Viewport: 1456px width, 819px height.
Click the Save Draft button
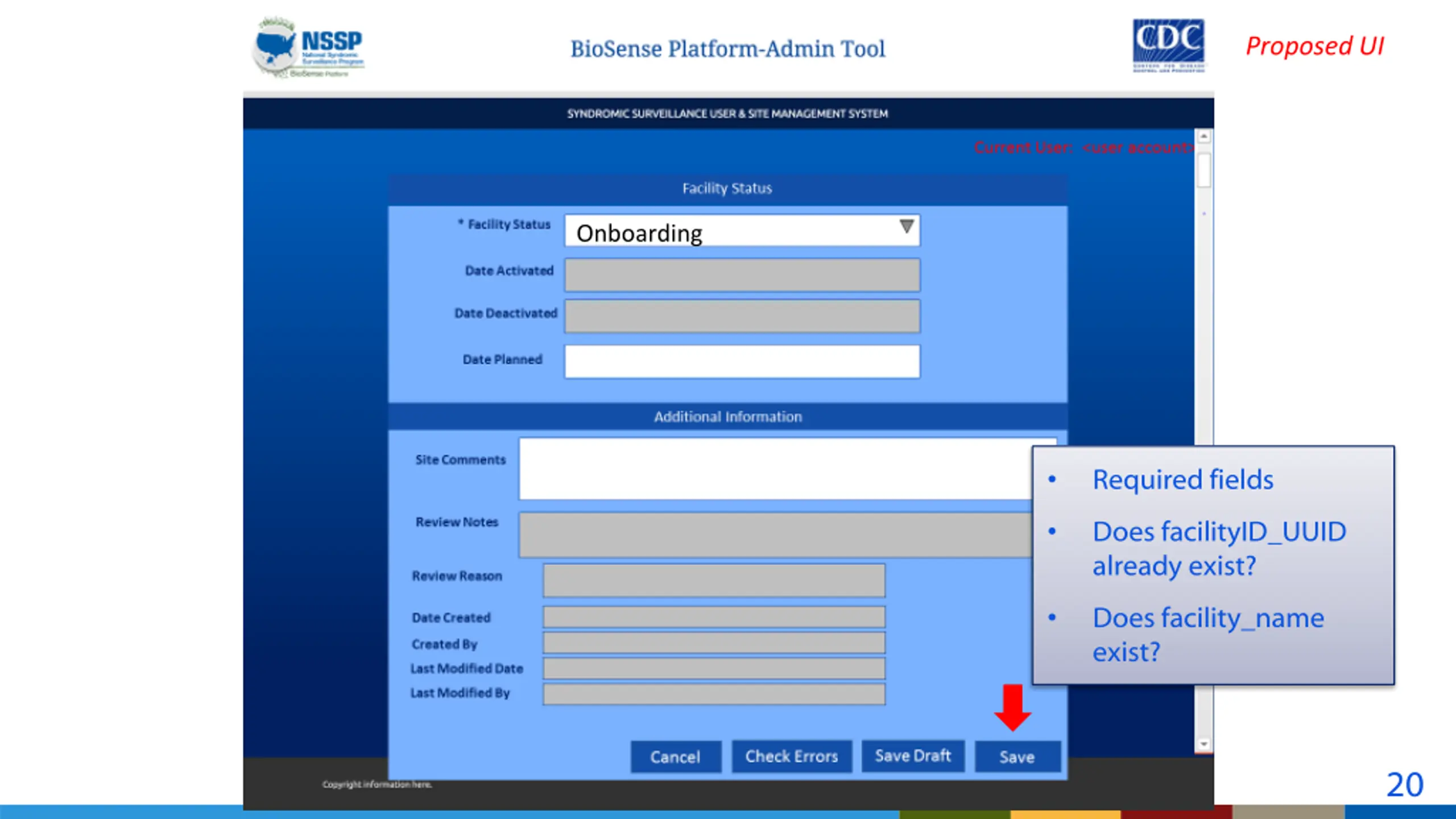click(x=913, y=756)
